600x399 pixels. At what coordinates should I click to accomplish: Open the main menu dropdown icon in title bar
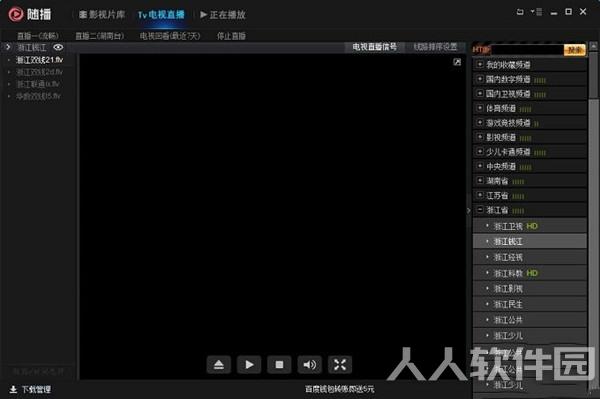coord(536,12)
